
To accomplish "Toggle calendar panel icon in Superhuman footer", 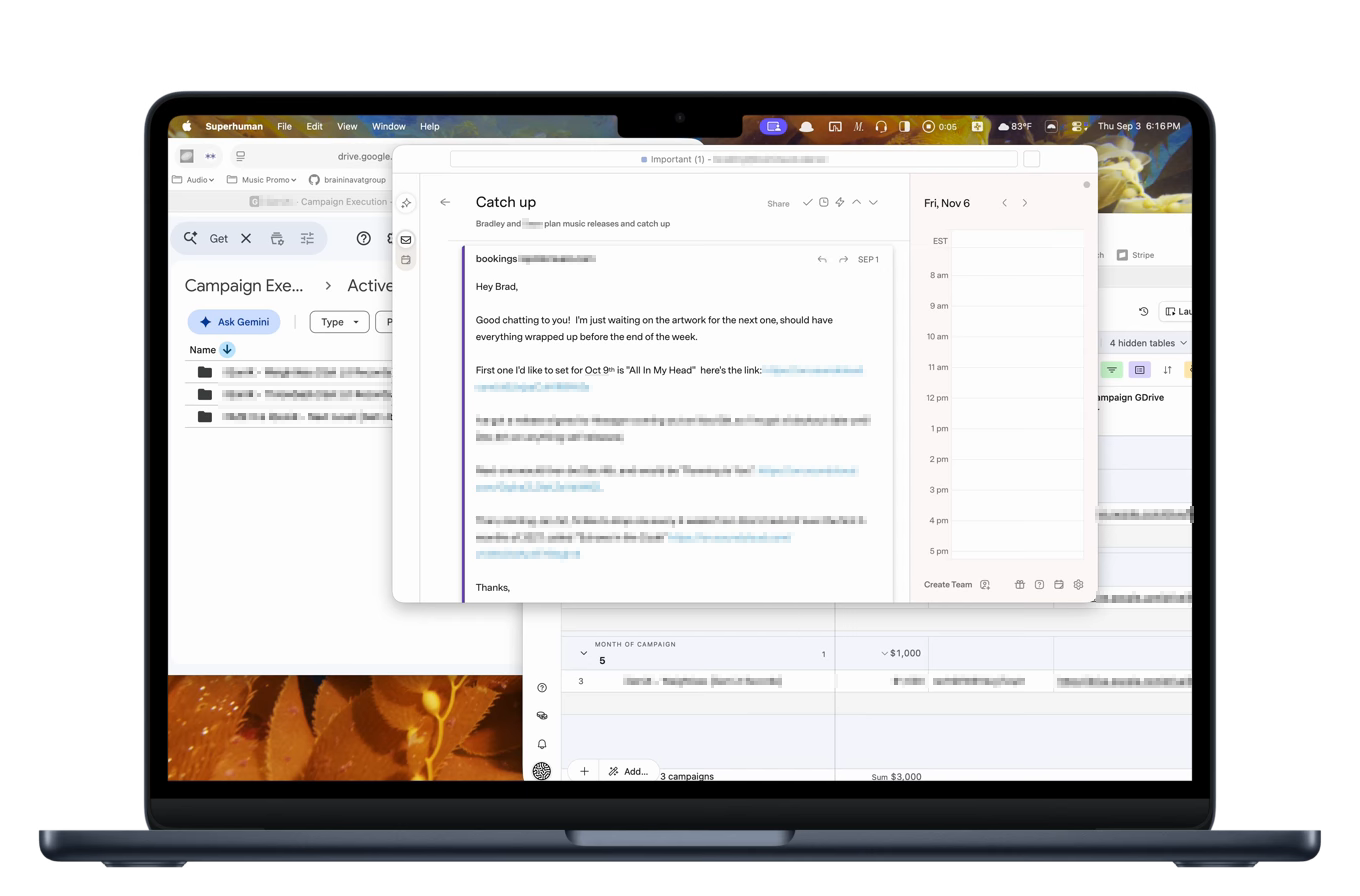I will pyautogui.click(x=1059, y=585).
